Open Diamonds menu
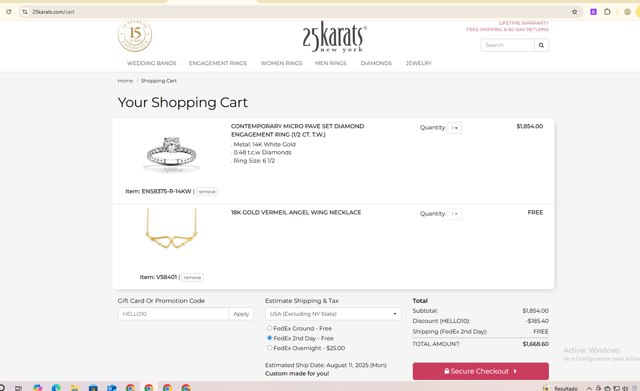Viewport: 640px width, 391px height. coord(376,63)
